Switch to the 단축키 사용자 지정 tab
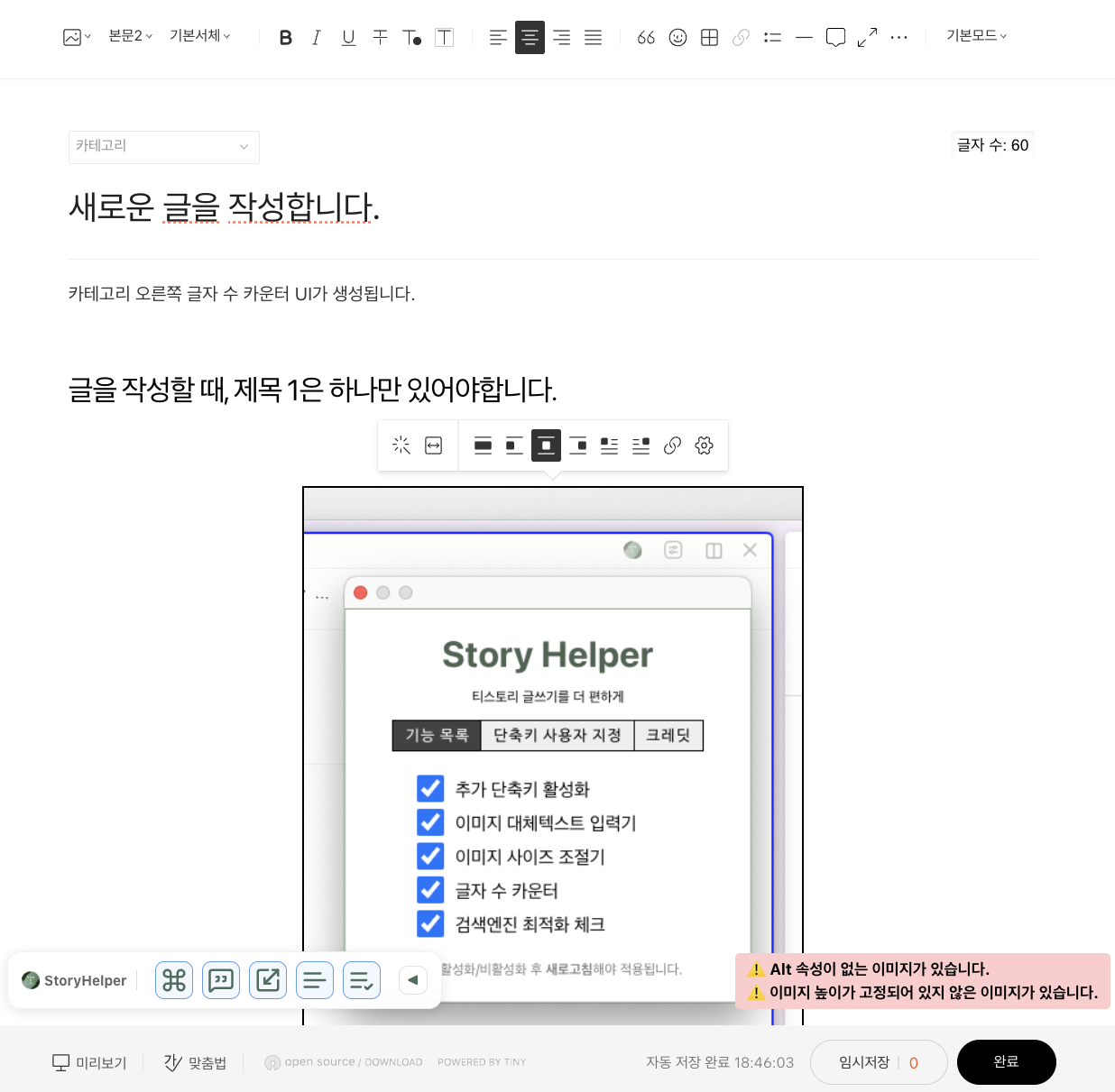 click(557, 735)
